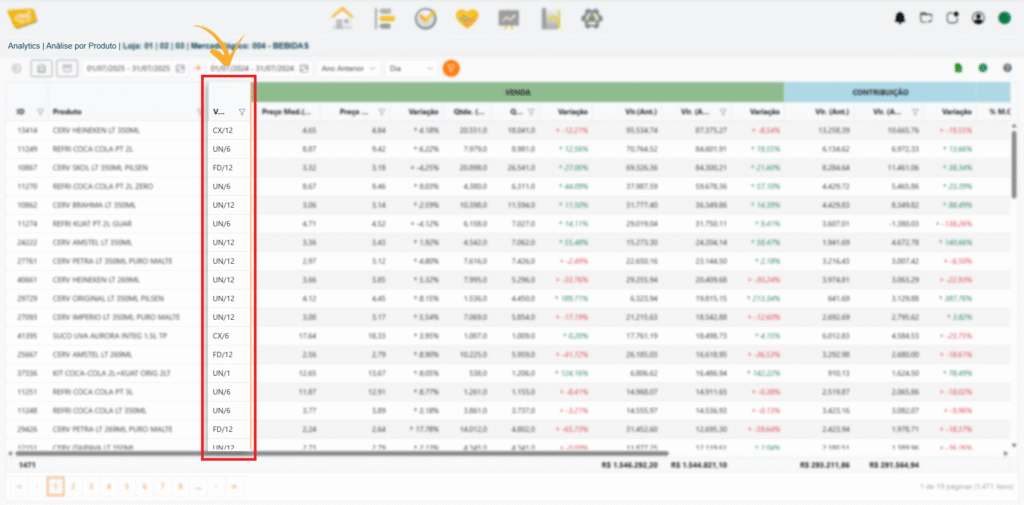Image resolution: width=1024 pixels, height=505 pixels.
Task: Open the checkmark clock module icon
Action: click(x=425, y=18)
